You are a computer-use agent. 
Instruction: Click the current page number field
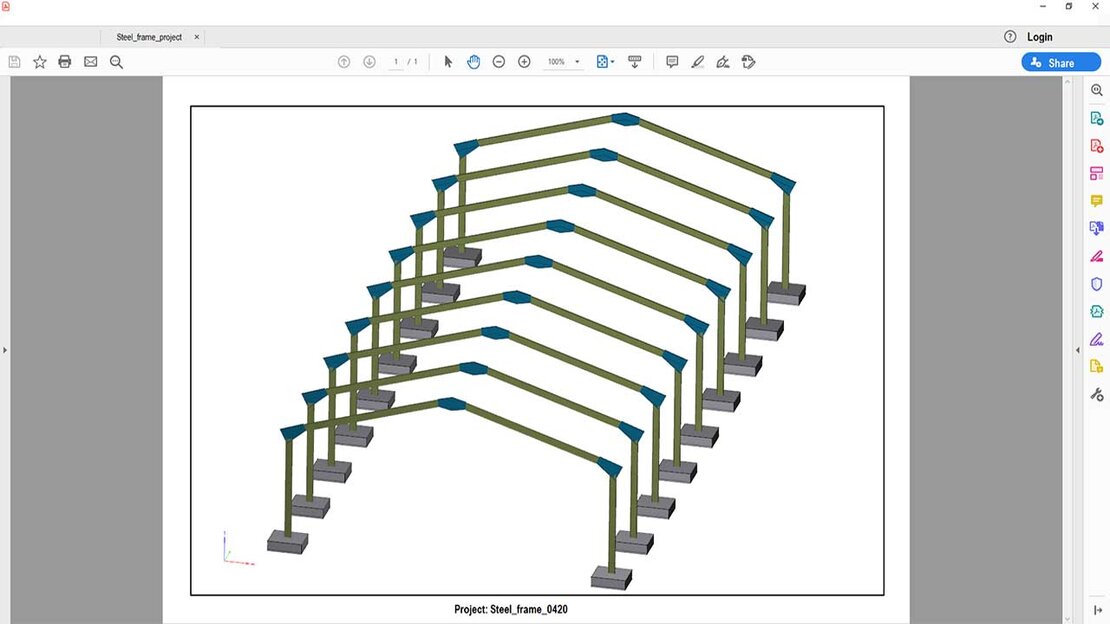[x=396, y=62]
